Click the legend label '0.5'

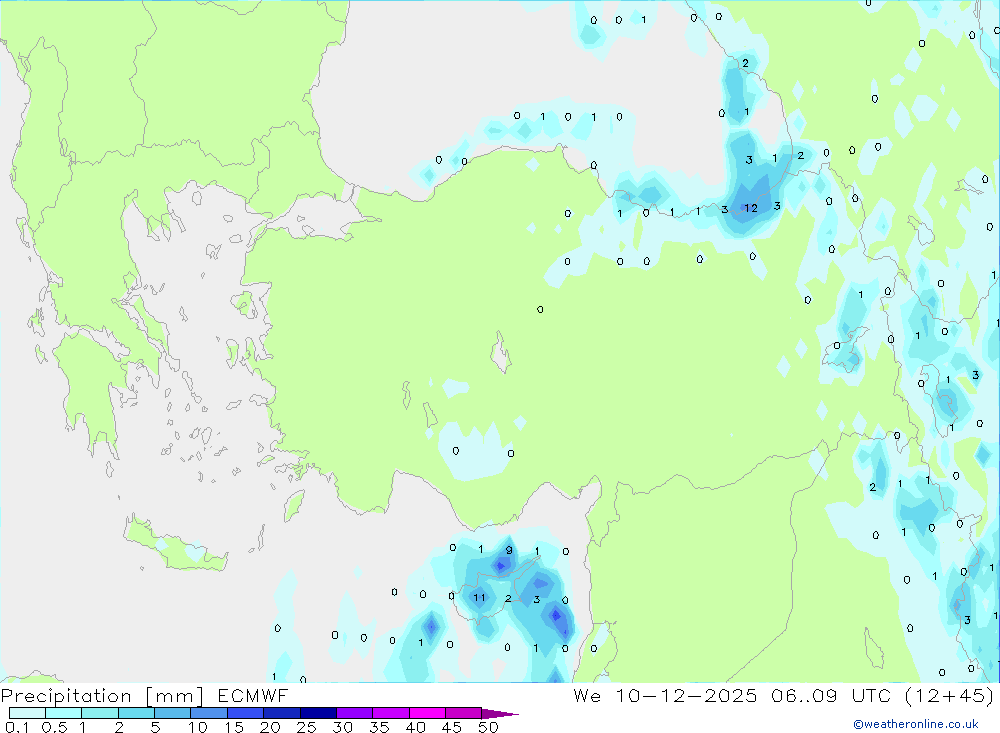(x=54, y=727)
